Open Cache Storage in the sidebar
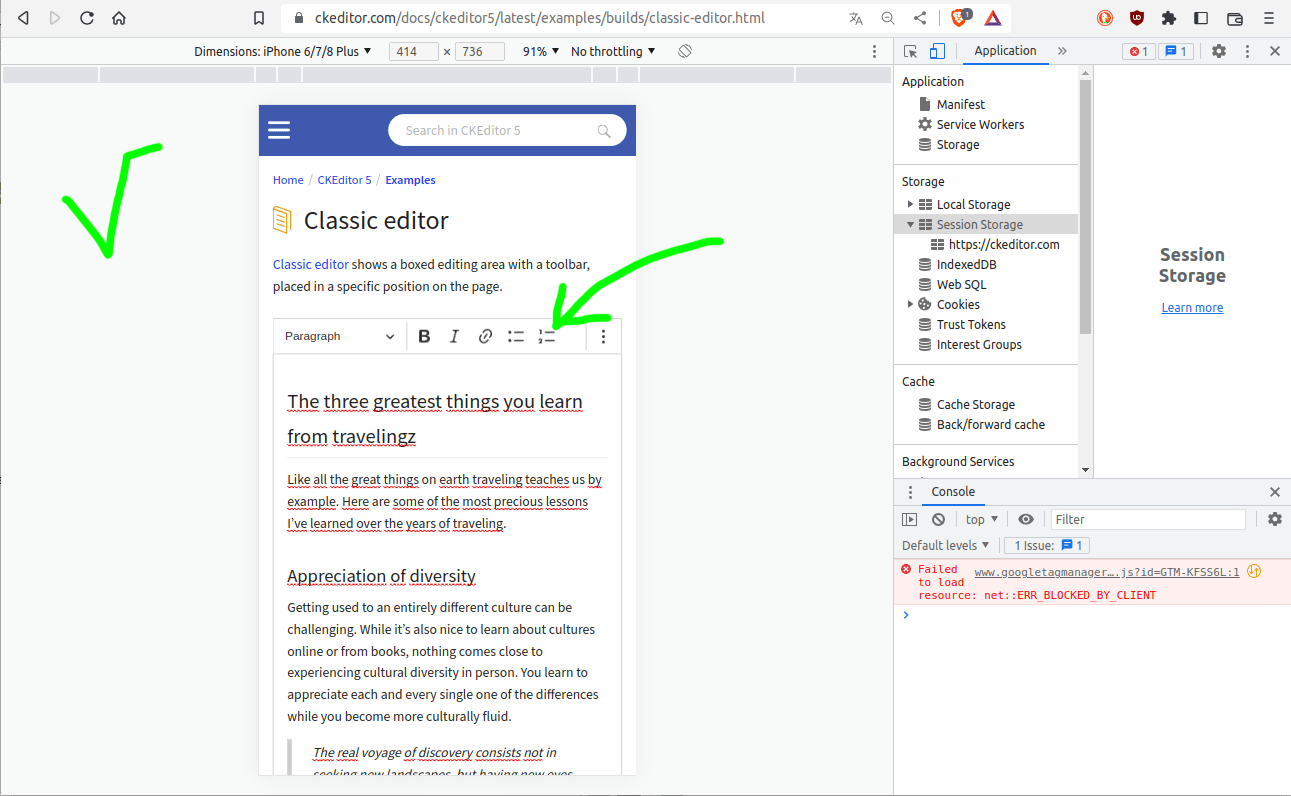 click(975, 404)
